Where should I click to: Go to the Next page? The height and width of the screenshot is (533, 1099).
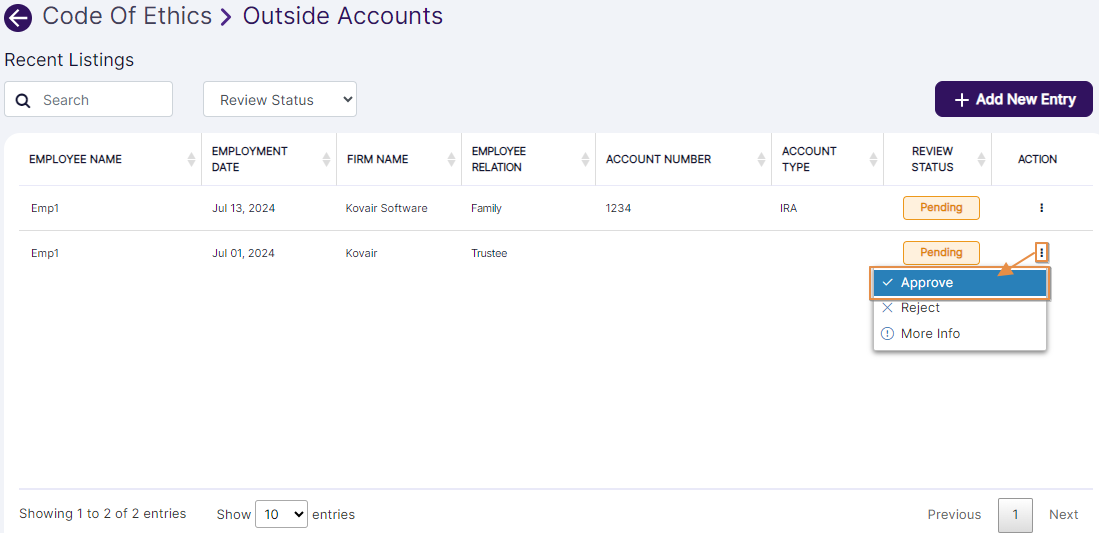point(1063,514)
